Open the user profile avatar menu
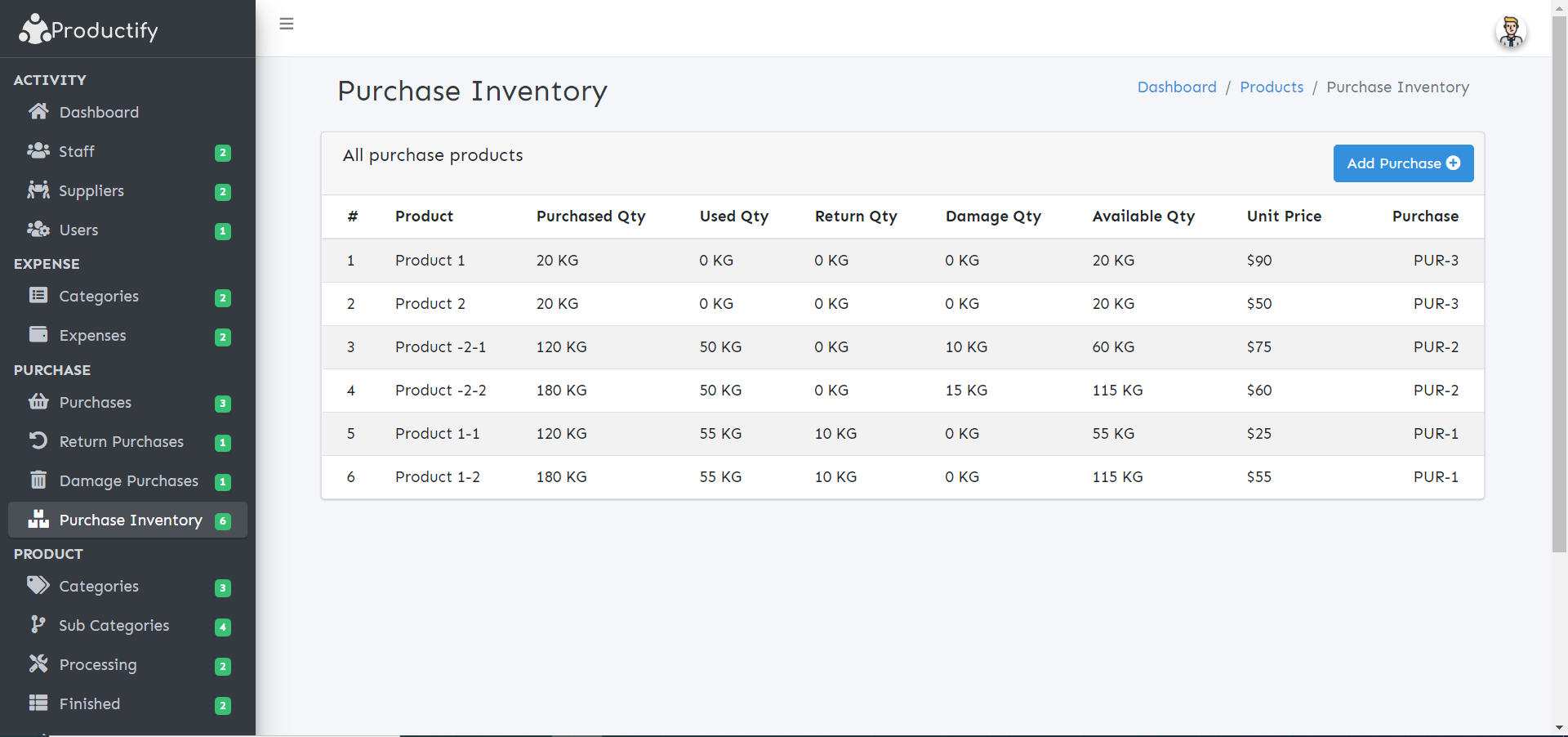 tap(1512, 32)
